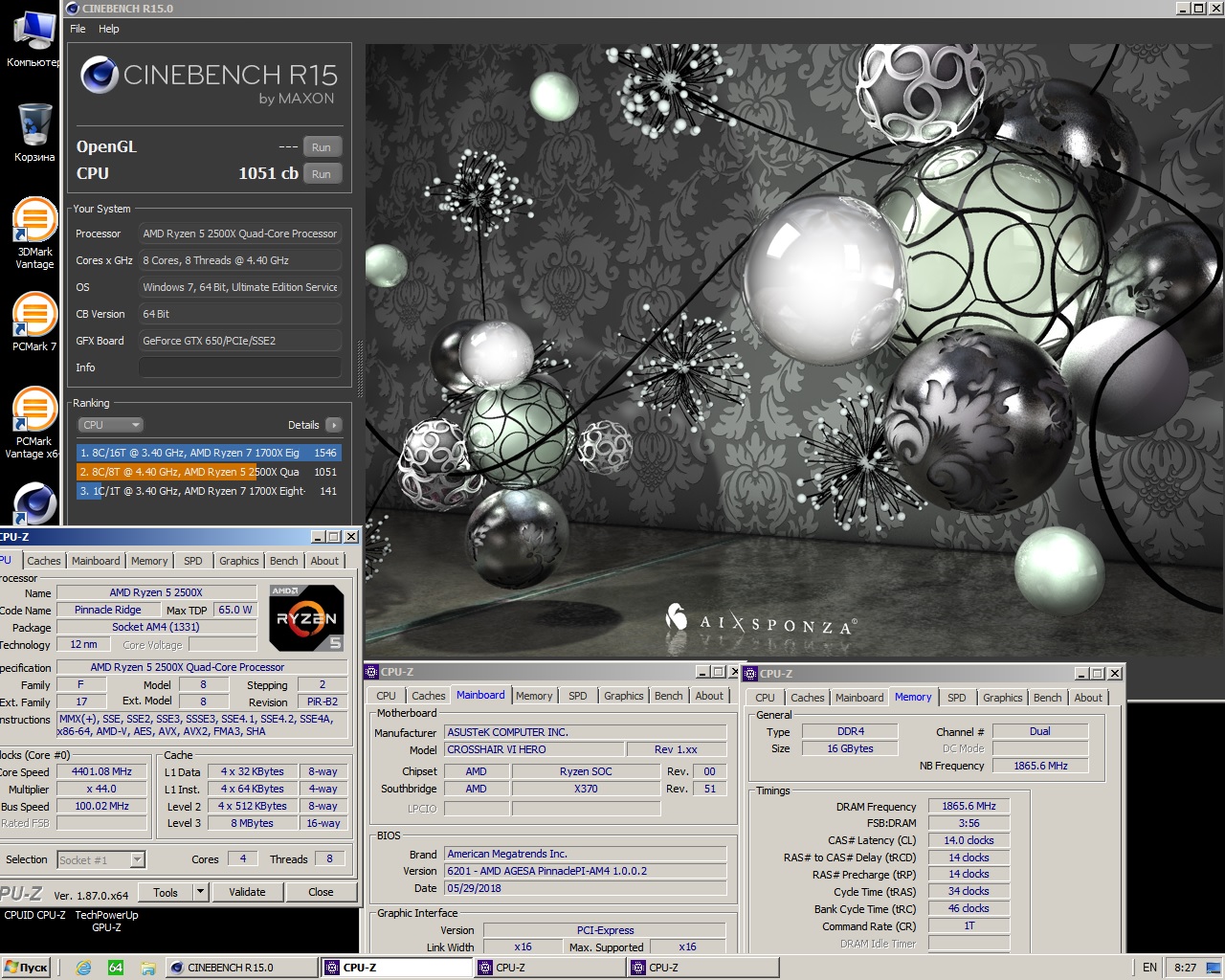Run the CPU benchmark
This screenshot has width=1225, height=980.
pyautogui.click(x=322, y=174)
